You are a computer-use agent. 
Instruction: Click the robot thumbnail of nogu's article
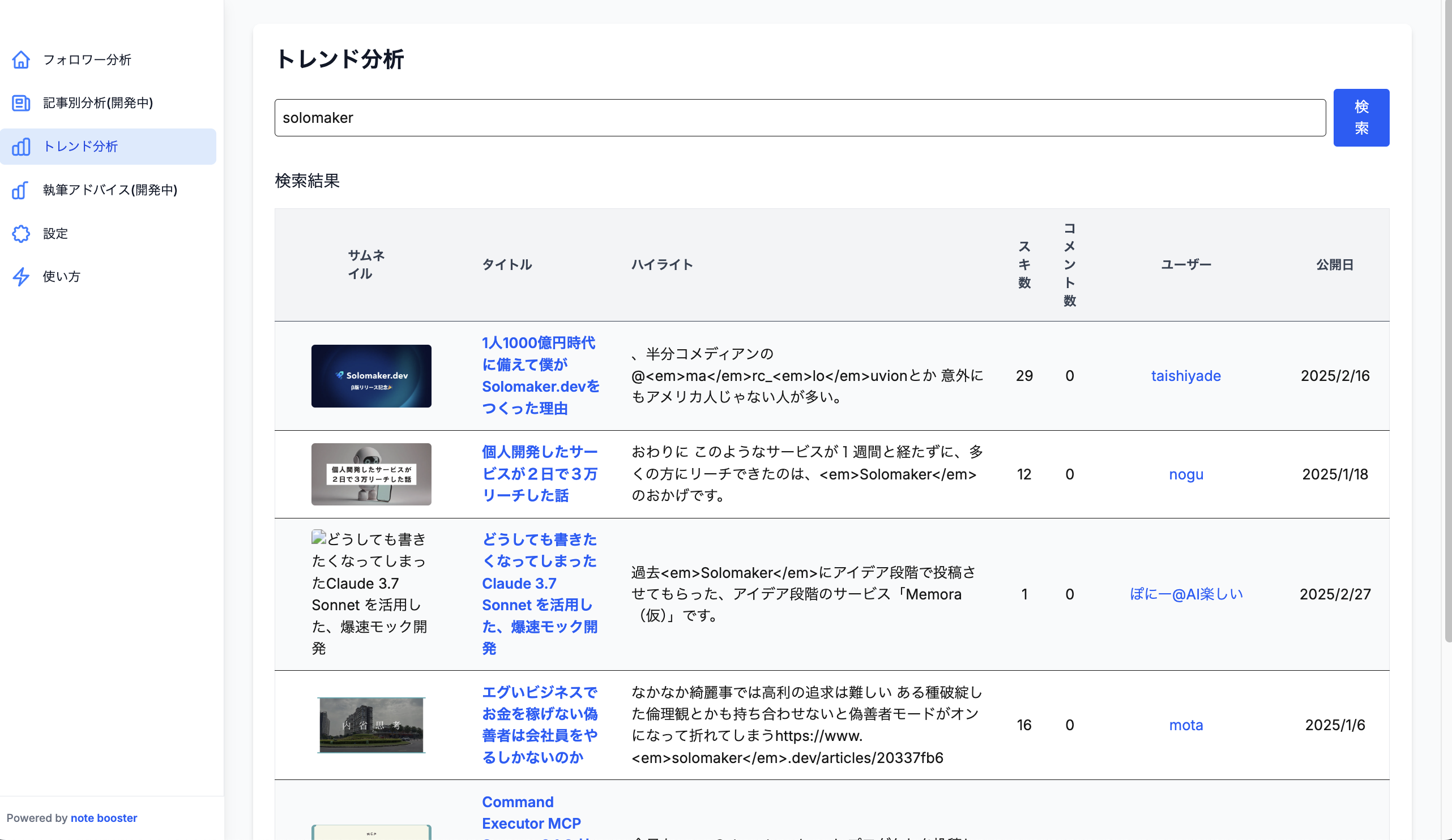coord(371,474)
